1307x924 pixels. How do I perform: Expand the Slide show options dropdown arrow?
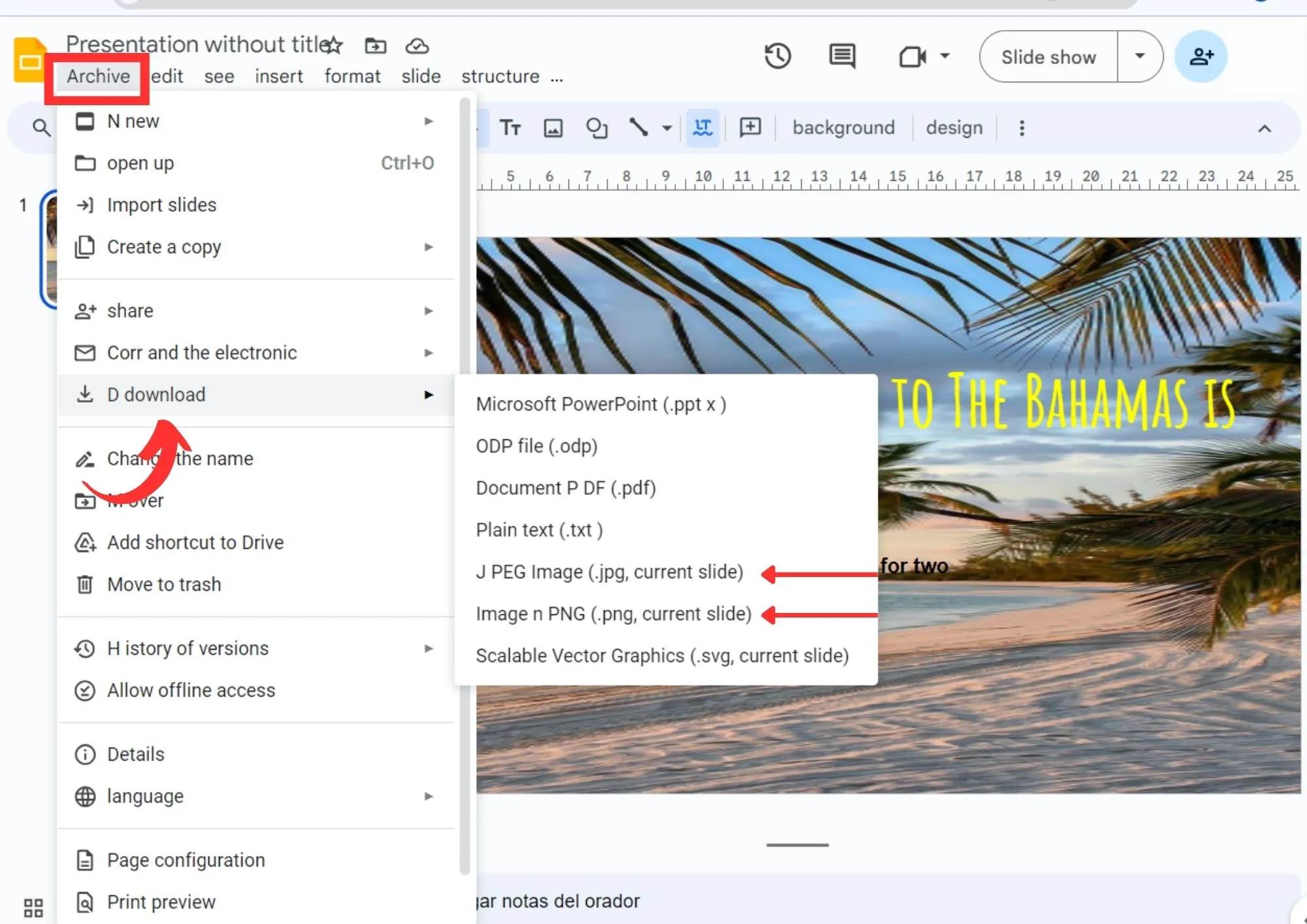(x=1140, y=56)
